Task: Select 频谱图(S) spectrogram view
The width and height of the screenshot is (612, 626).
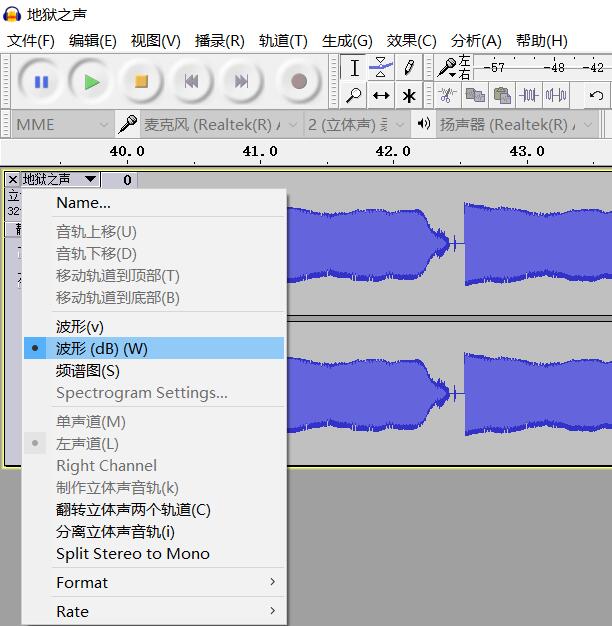Action: pyautogui.click(x=154, y=371)
